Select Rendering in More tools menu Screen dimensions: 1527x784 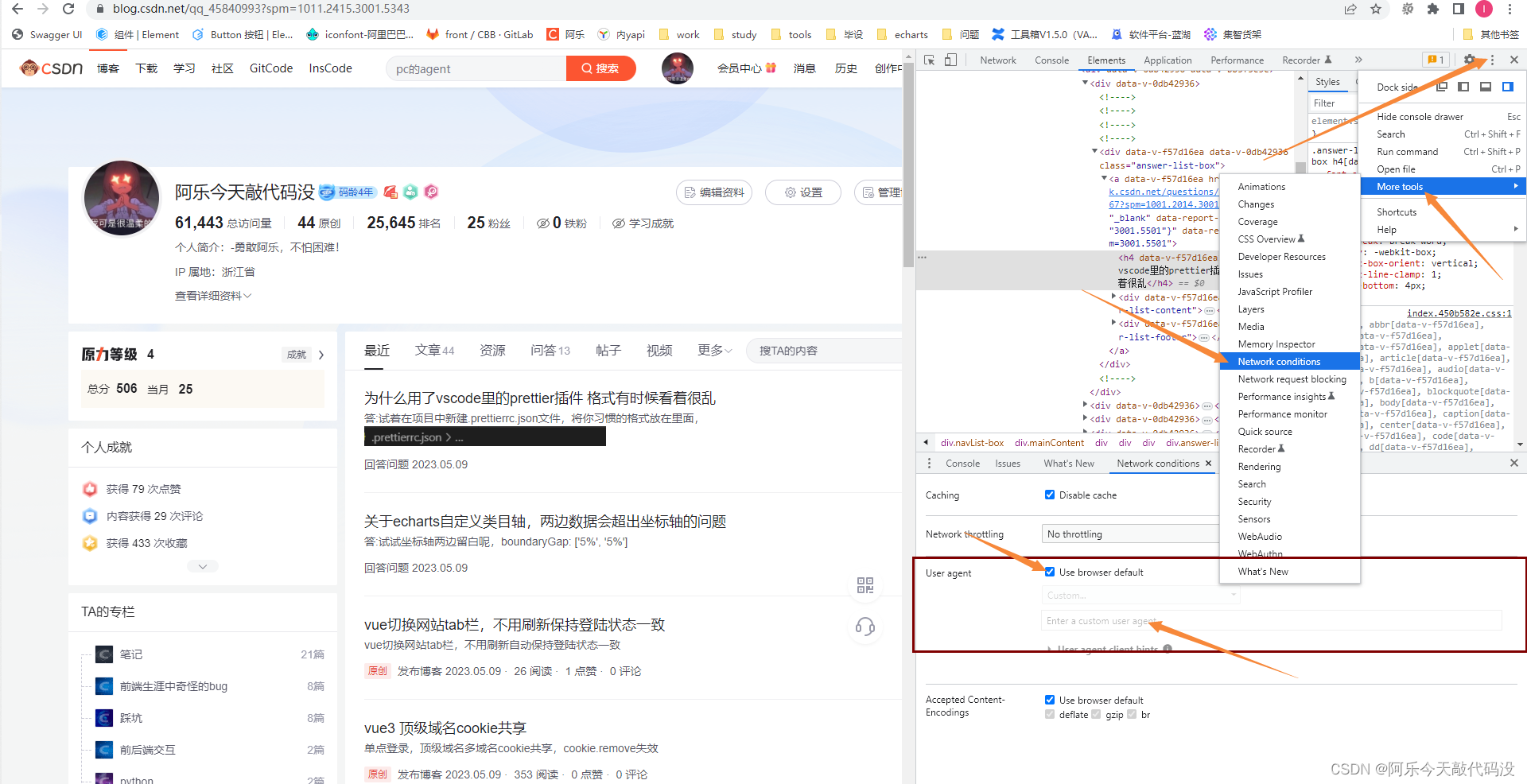tap(1289, 466)
